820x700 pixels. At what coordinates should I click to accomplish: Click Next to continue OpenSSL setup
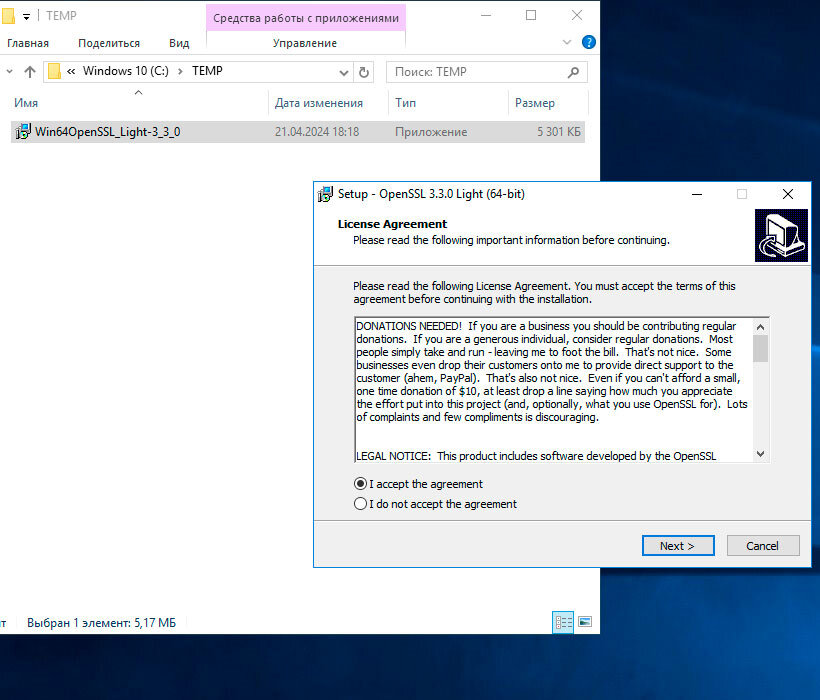(678, 546)
